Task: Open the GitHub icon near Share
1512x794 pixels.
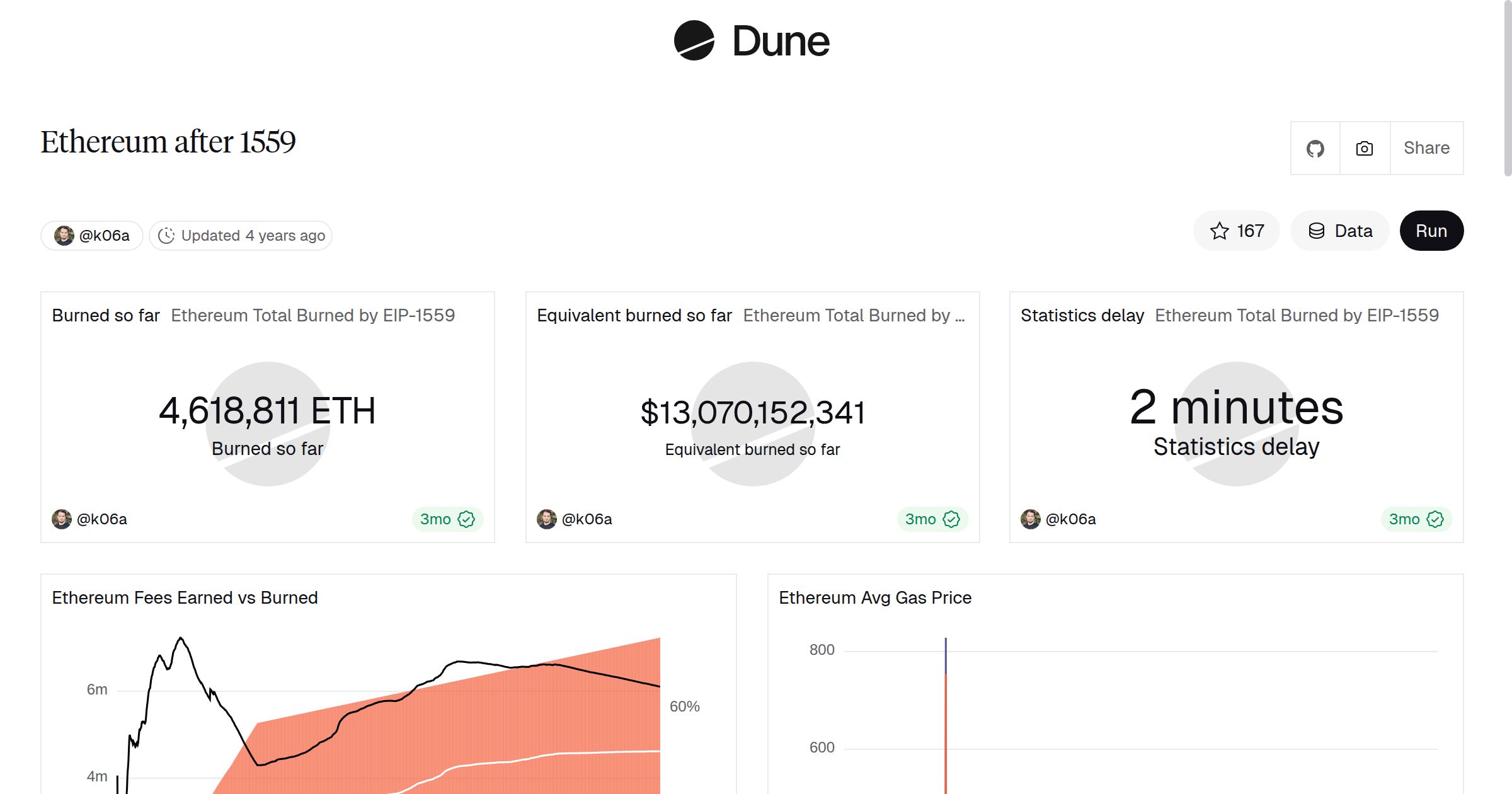Action: (x=1315, y=147)
